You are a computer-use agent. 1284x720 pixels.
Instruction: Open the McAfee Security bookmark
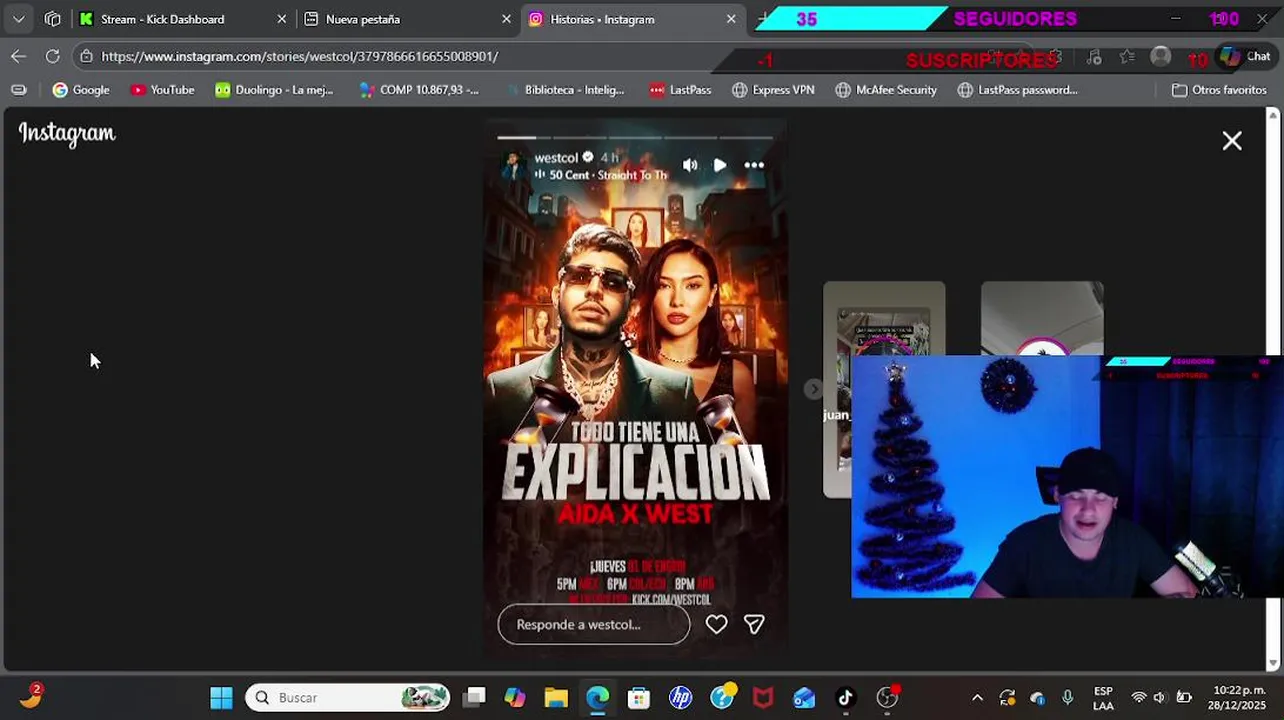coord(886,90)
